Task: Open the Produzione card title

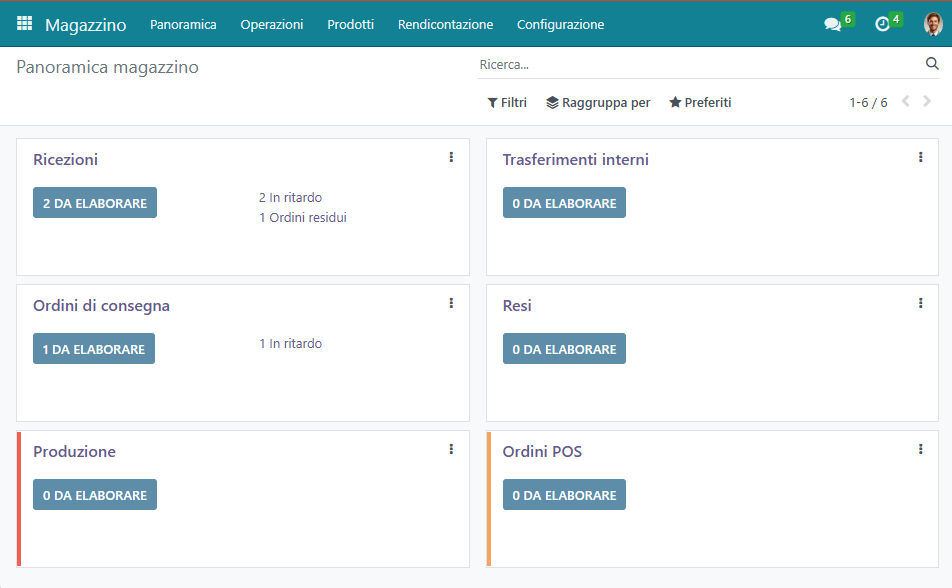Action: [x=74, y=452]
